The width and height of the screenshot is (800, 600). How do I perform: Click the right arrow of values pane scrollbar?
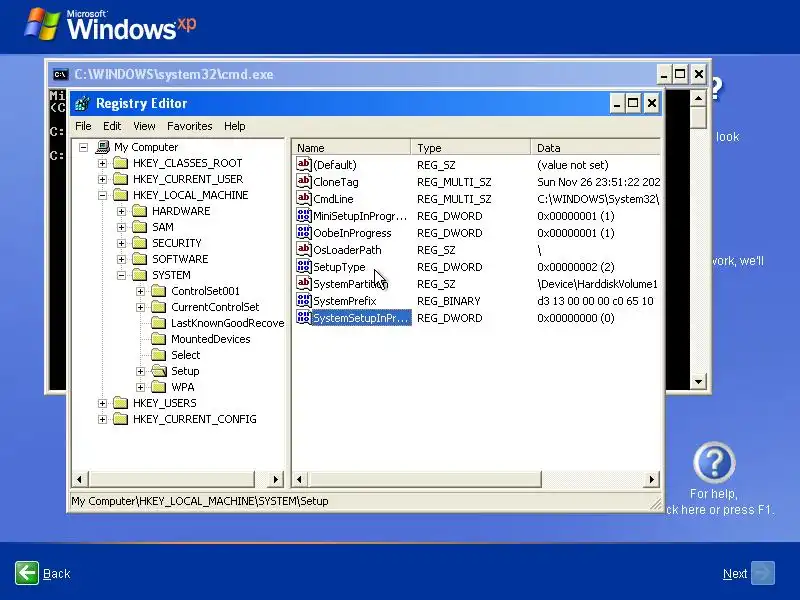[652, 479]
